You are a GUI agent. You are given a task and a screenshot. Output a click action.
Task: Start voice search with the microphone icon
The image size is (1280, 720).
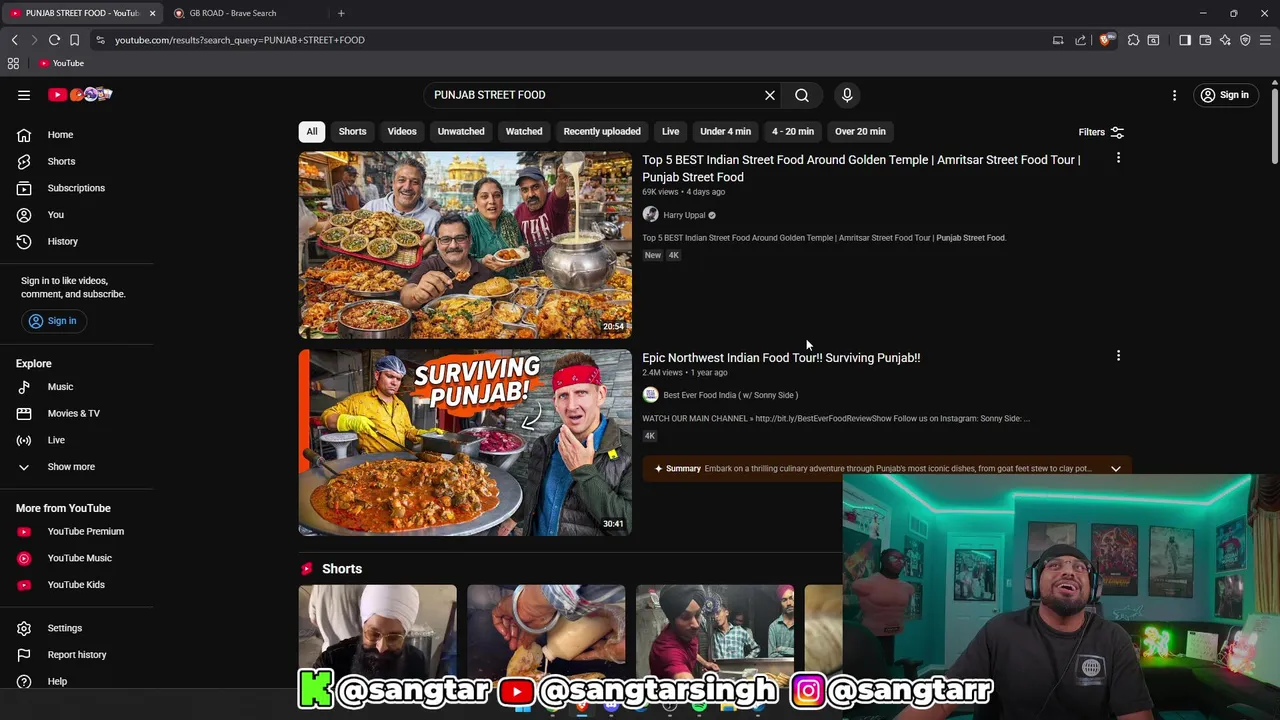(x=847, y=95)
